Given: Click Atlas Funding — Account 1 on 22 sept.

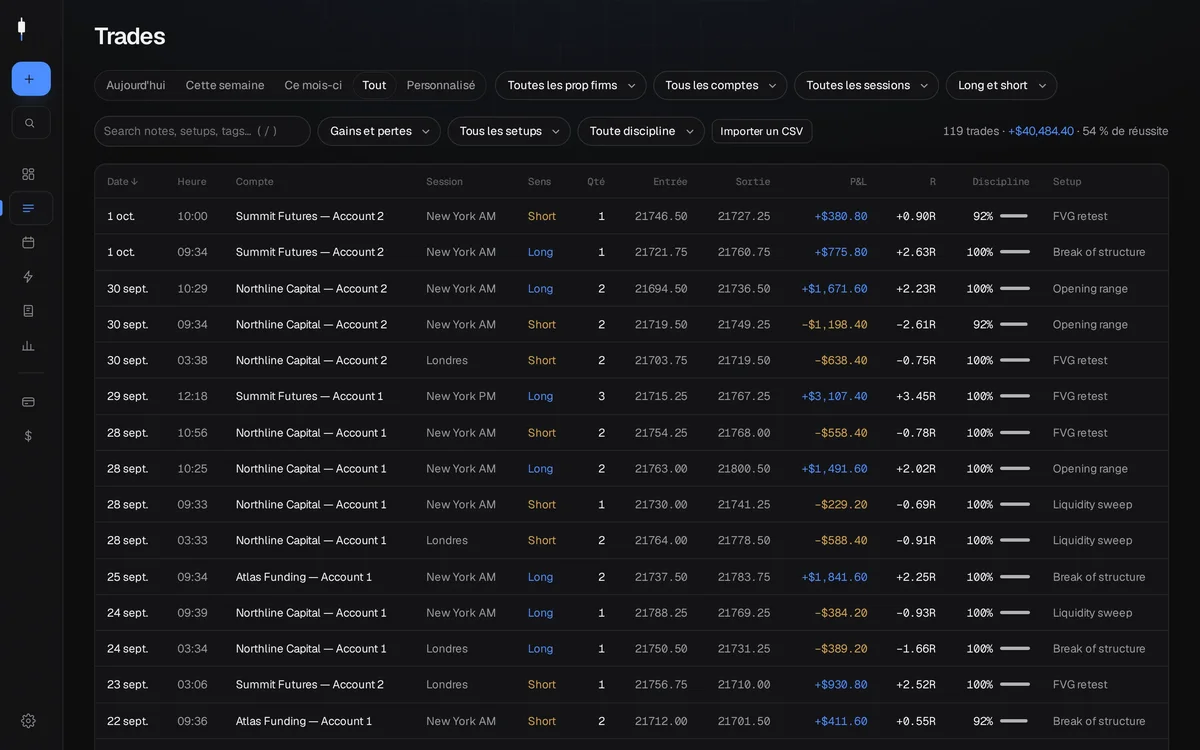Looking at the screenshot, I should click(304, 721).
